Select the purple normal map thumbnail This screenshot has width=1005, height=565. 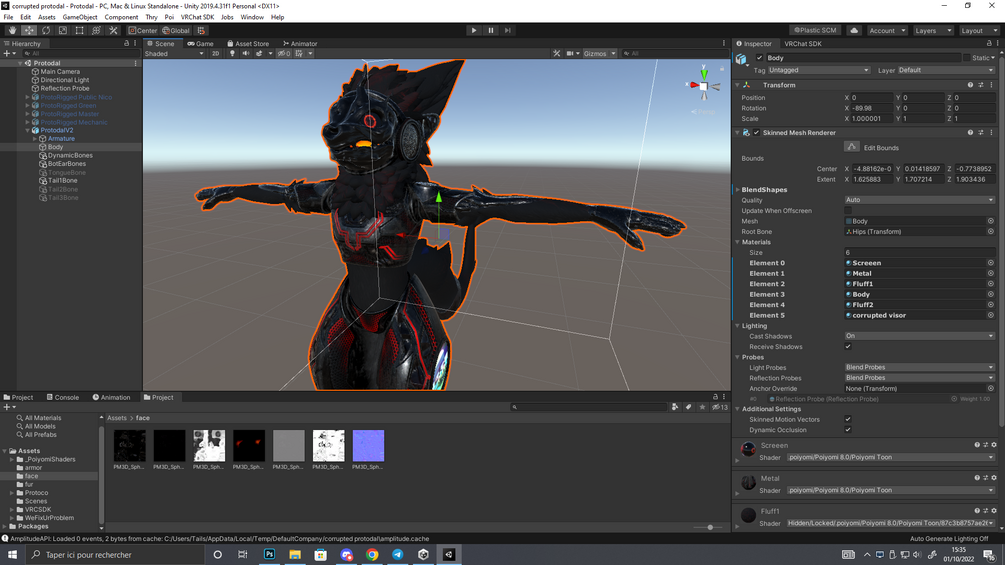point(368,446)
